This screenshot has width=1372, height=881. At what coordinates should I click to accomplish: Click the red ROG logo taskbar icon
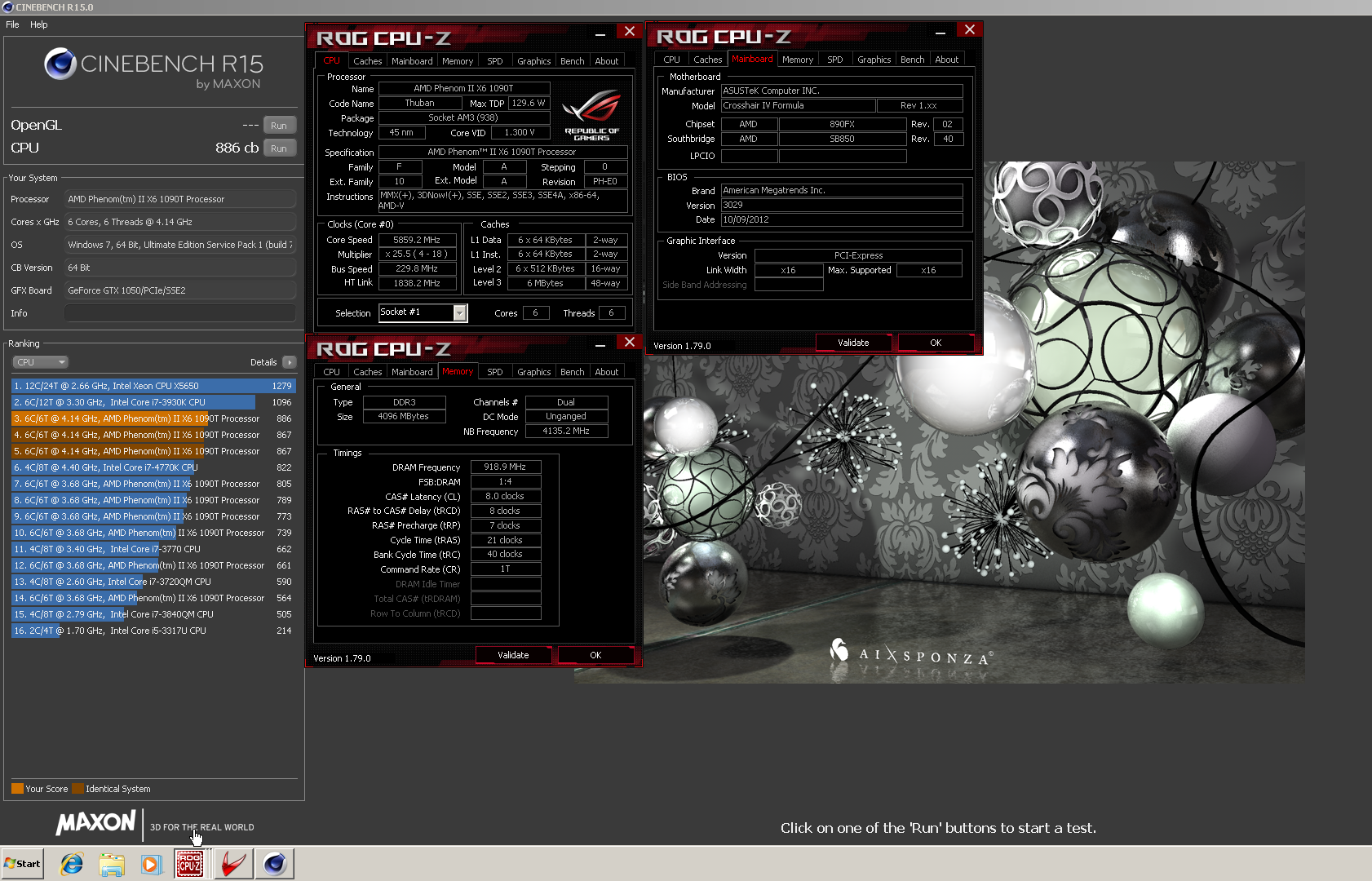pyautogui.click(x=233, y=864)
